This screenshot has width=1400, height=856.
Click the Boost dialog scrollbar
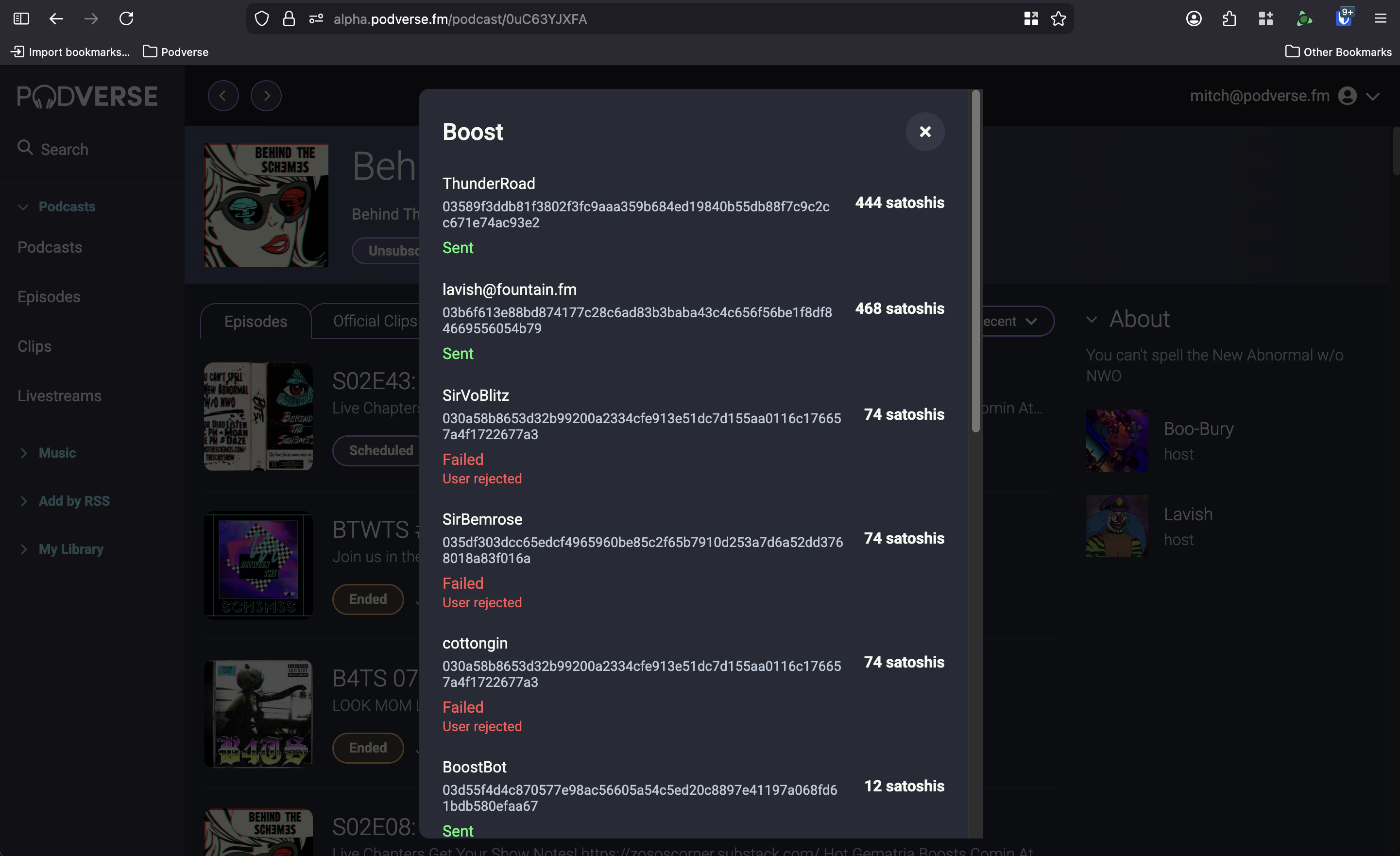click(x=975, y=261)
